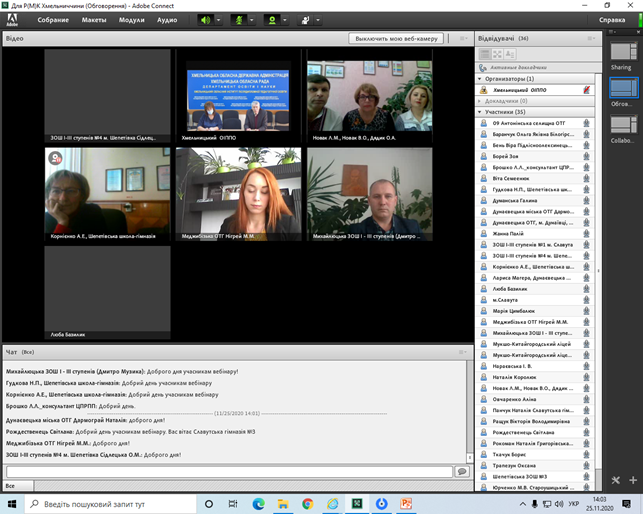643x514 pixels.
Task: Click the Adobe logo in the menu bar
Action: pyautogui.click(x=12, y=19)
